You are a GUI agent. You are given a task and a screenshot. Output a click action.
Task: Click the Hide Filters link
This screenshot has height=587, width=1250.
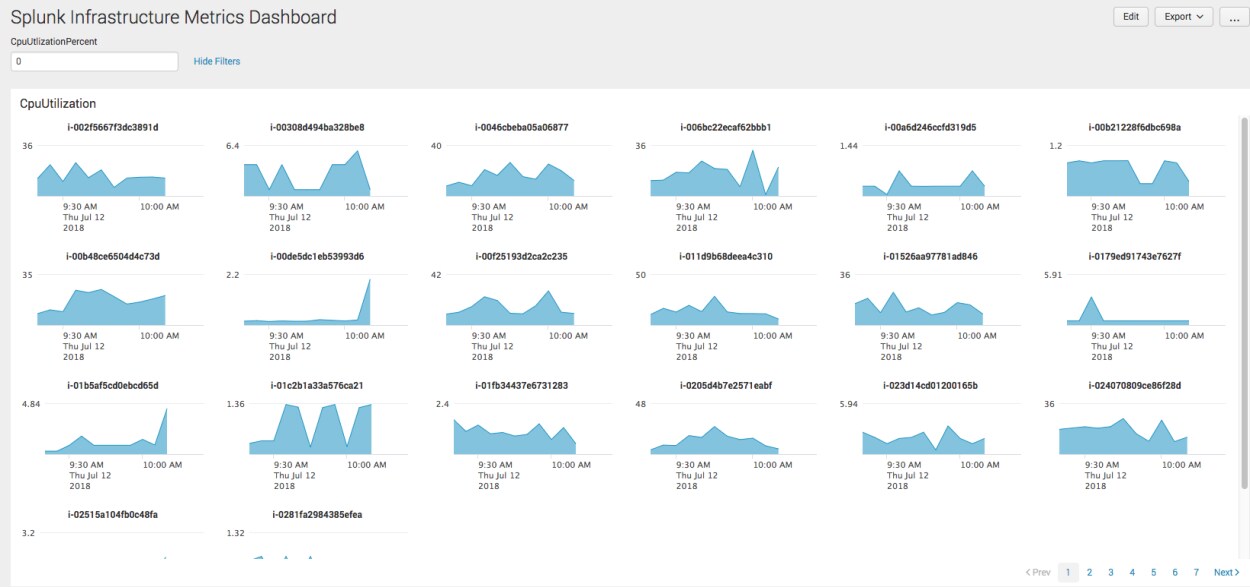[217, 61]
